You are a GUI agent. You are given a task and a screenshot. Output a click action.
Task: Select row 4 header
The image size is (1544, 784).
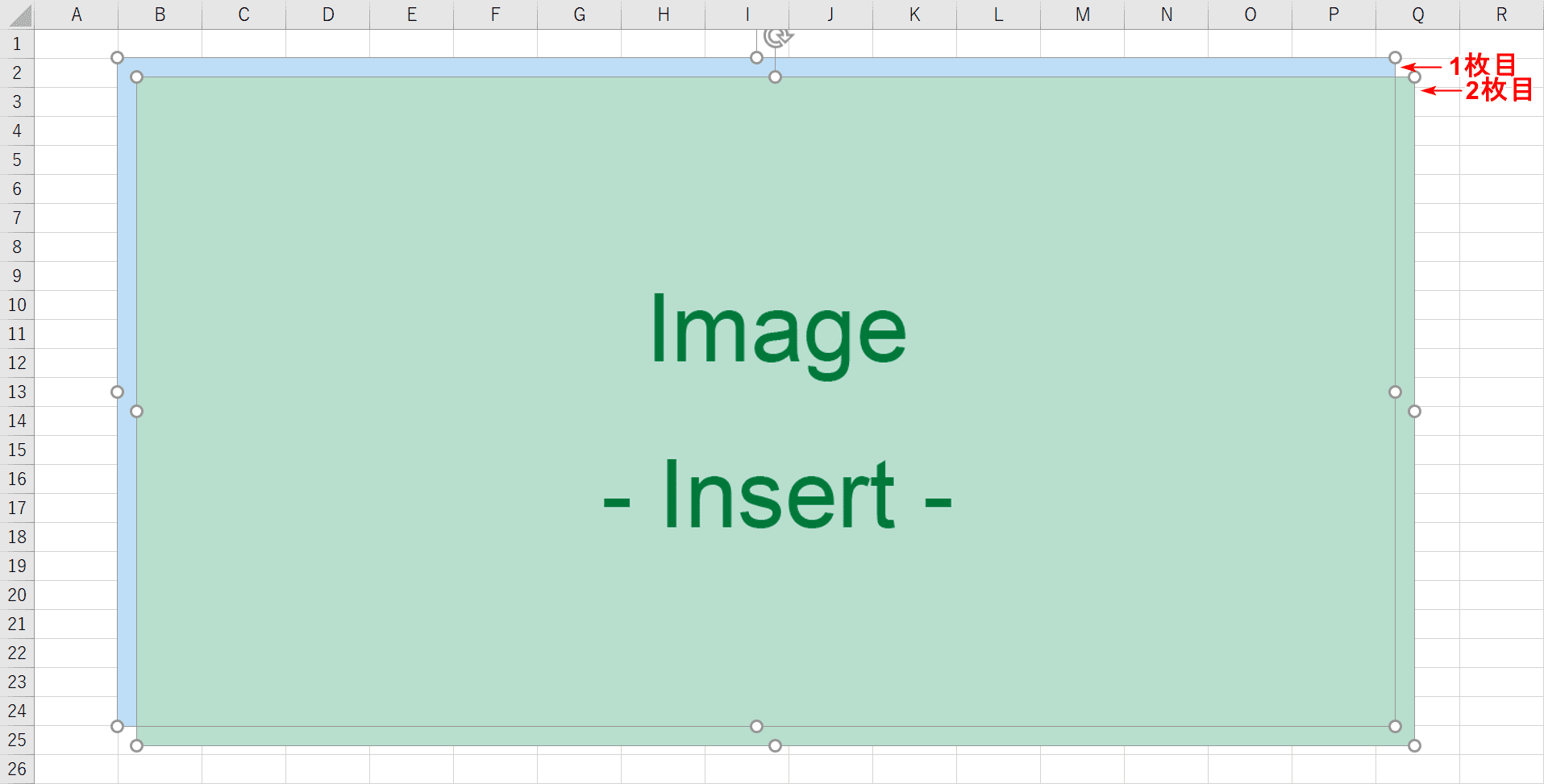click(x=17, y=131)
